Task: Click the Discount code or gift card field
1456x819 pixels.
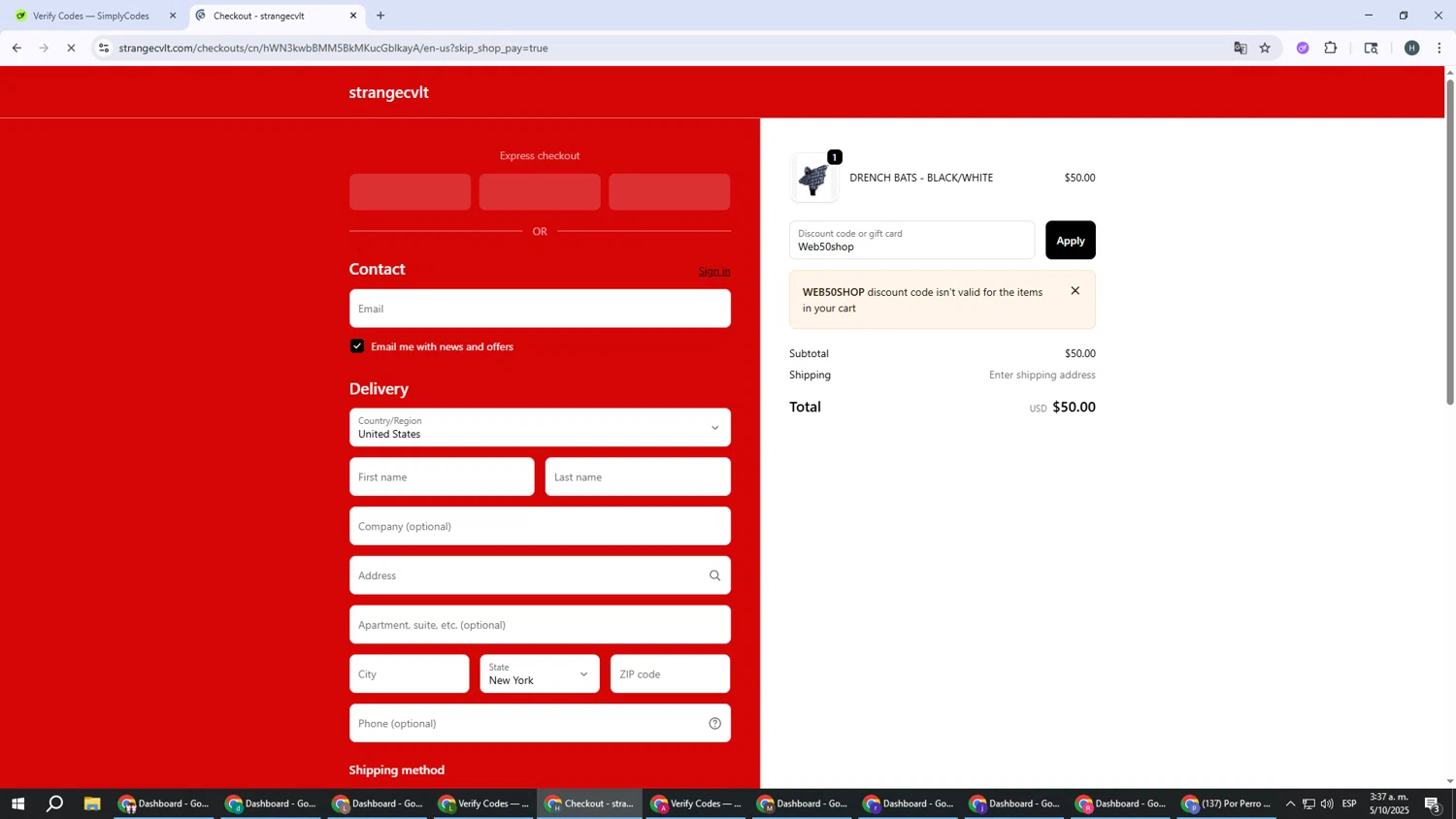Action: (x=911, y=241)
